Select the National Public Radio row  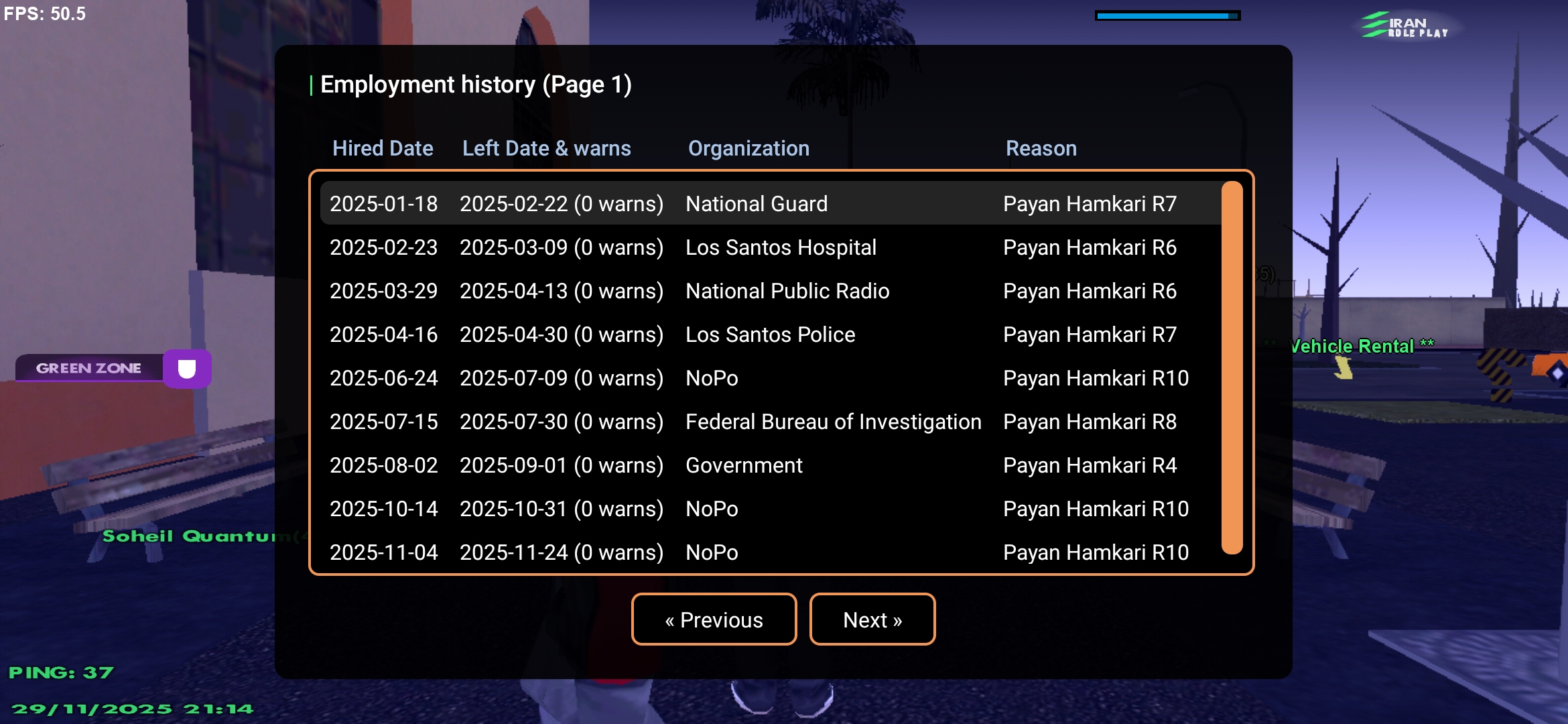pyautogui.click(x=787, y=291)
